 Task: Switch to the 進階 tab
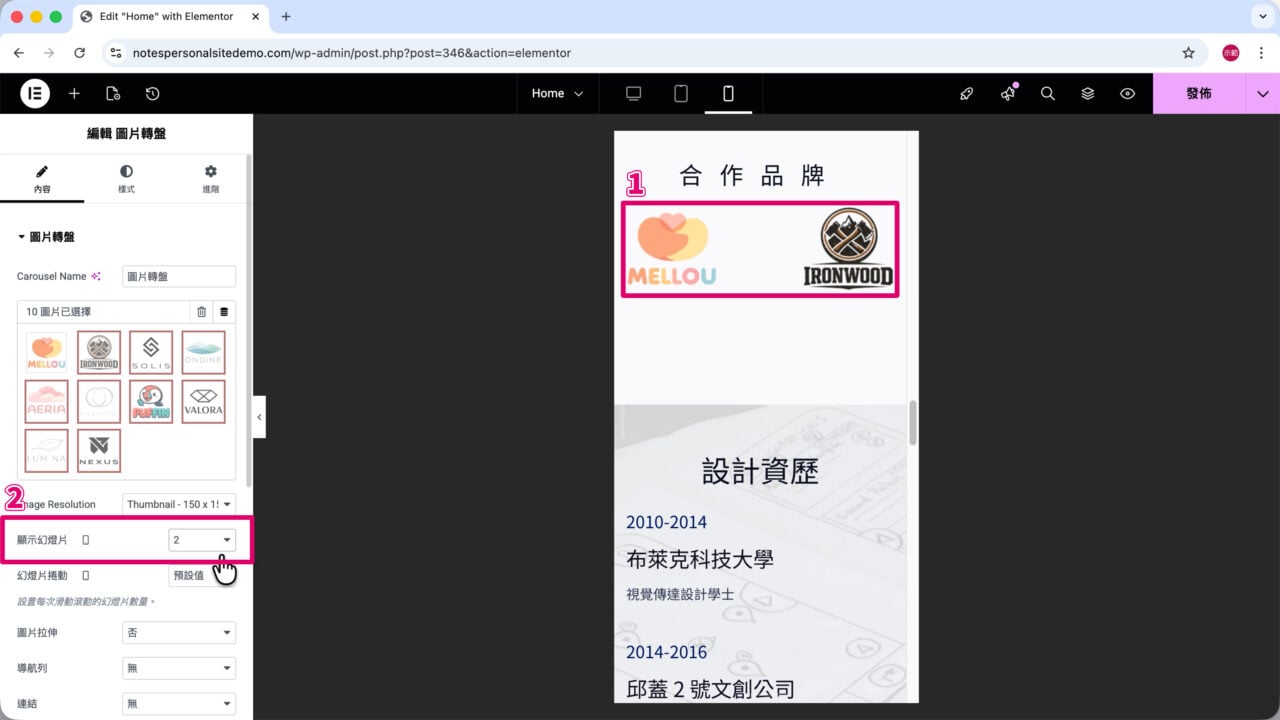pos(210,179)
